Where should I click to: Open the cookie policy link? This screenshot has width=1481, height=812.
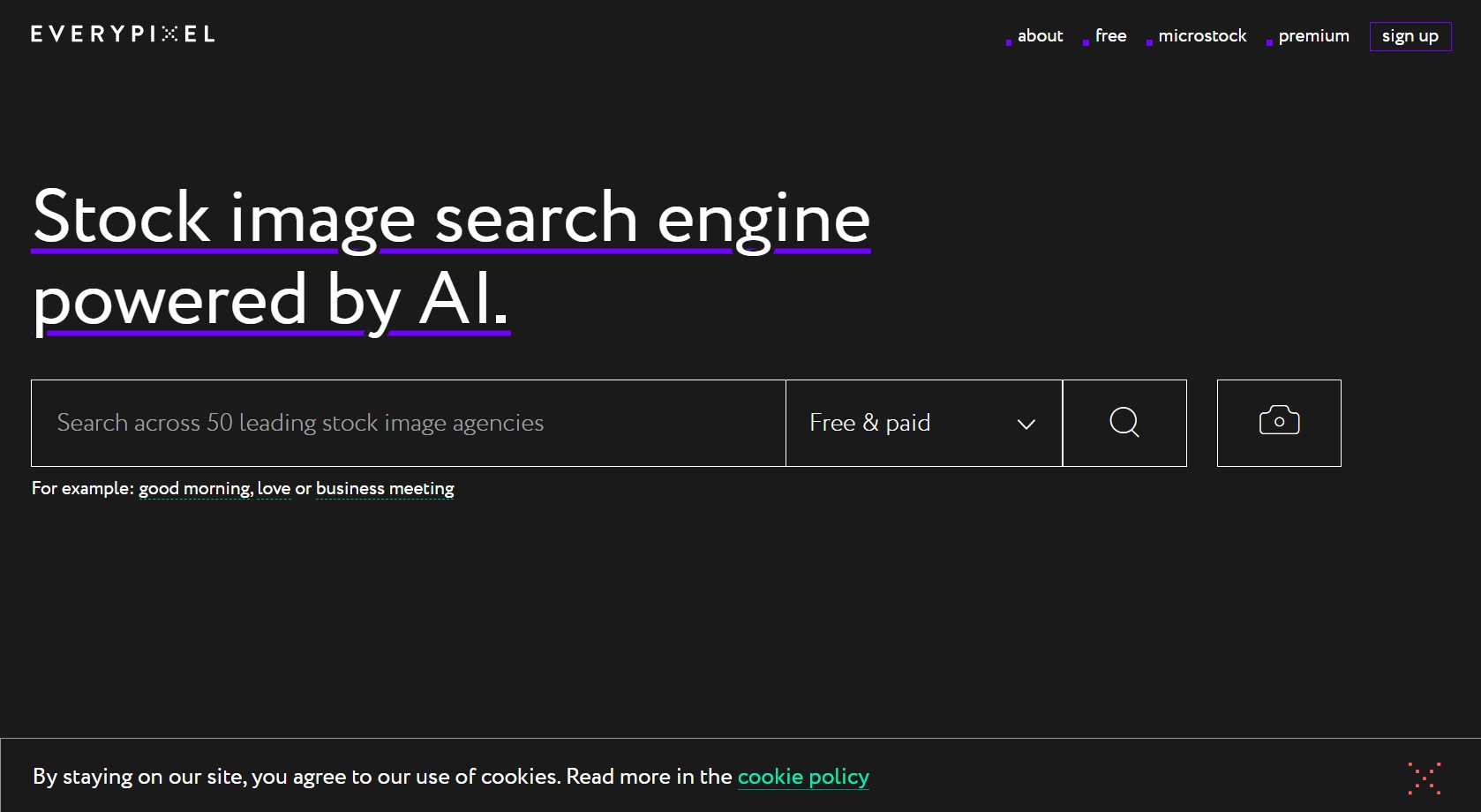(x=802, y=777)
